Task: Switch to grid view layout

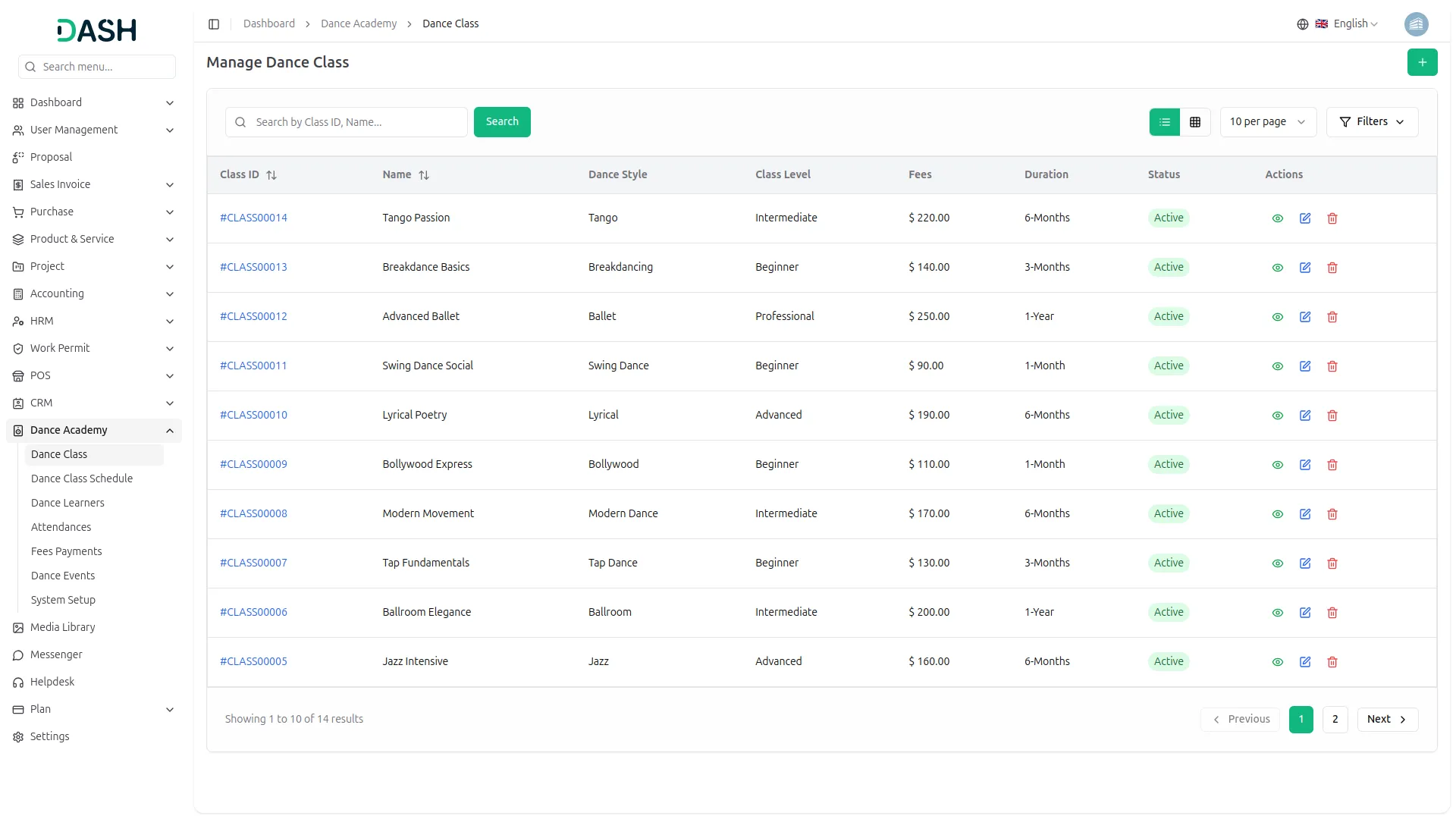Action: (1194, 122)
